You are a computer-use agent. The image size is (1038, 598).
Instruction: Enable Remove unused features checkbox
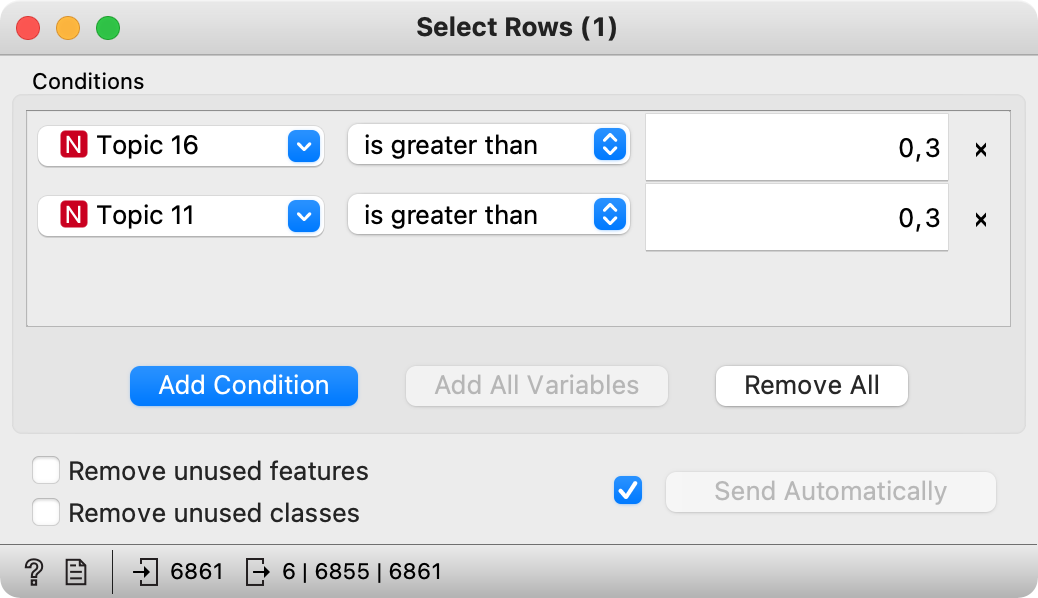(x=46, y=471)
